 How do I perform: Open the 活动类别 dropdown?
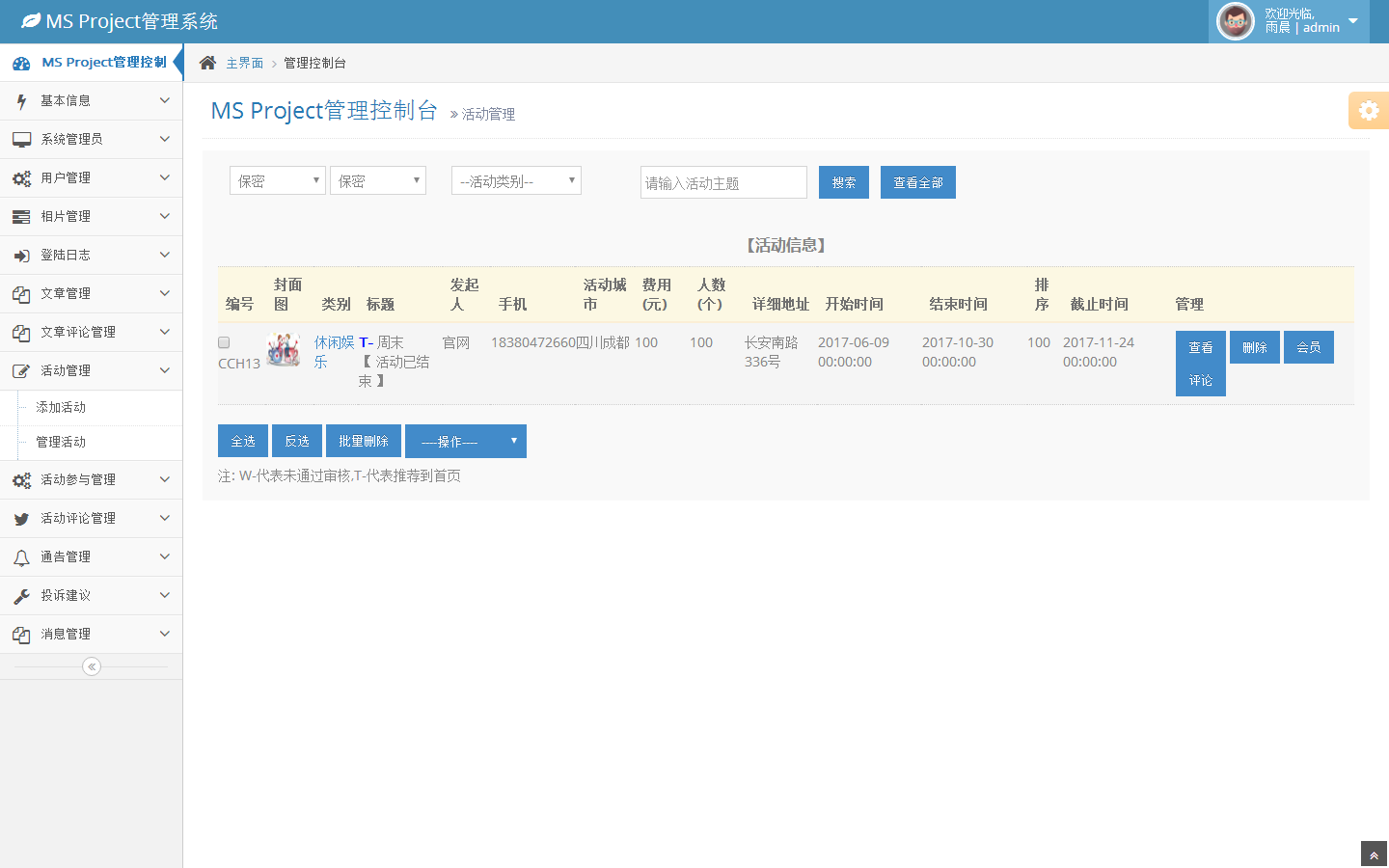click(516, 181)
